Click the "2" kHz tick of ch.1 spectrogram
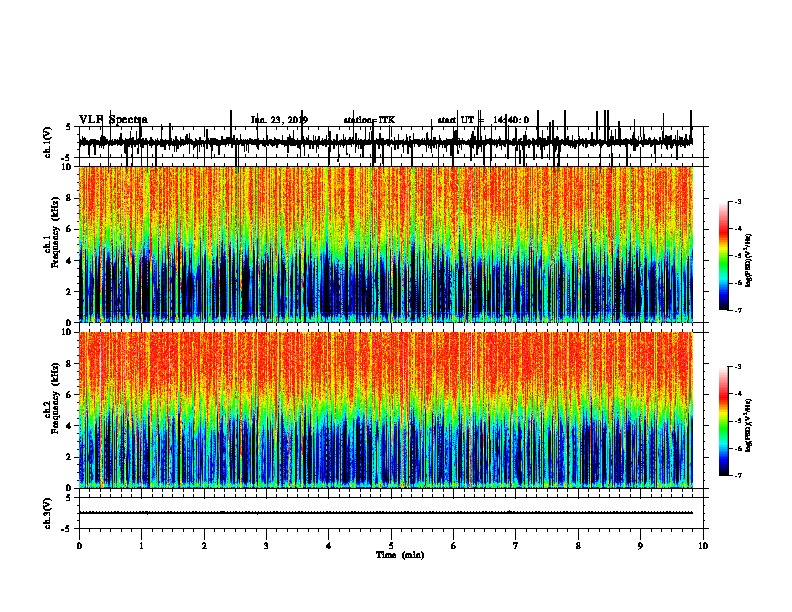This screenshot has height=612, width=792. coord(70,291)
